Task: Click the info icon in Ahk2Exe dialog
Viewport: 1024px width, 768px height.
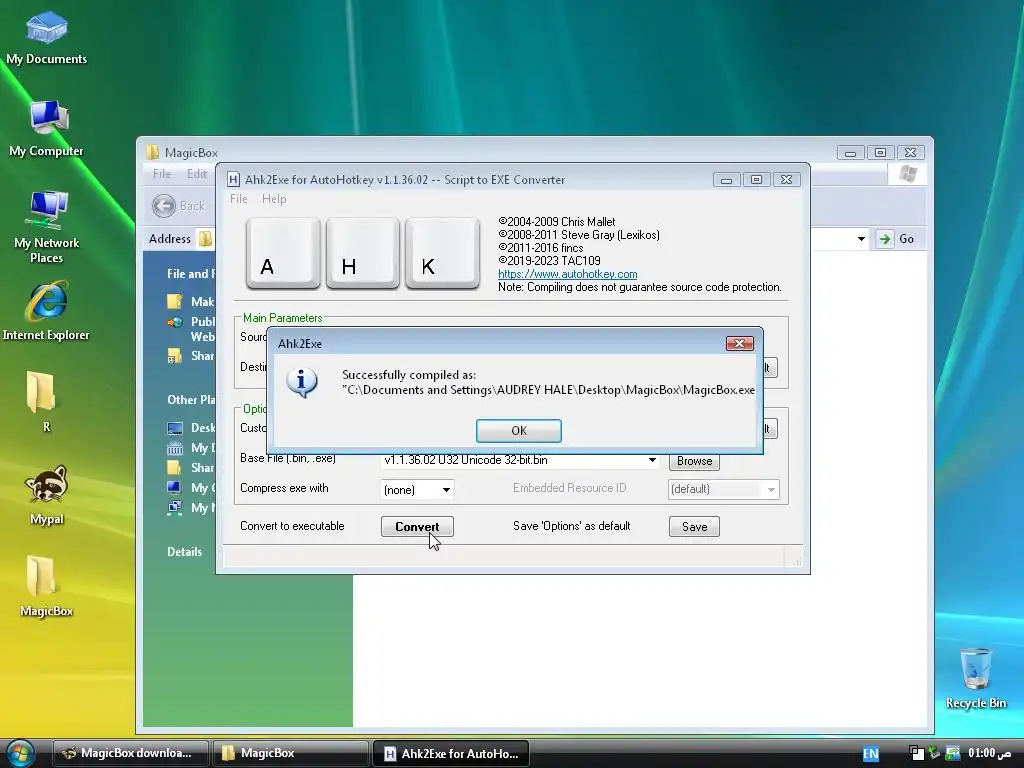Action: [302, 383]
